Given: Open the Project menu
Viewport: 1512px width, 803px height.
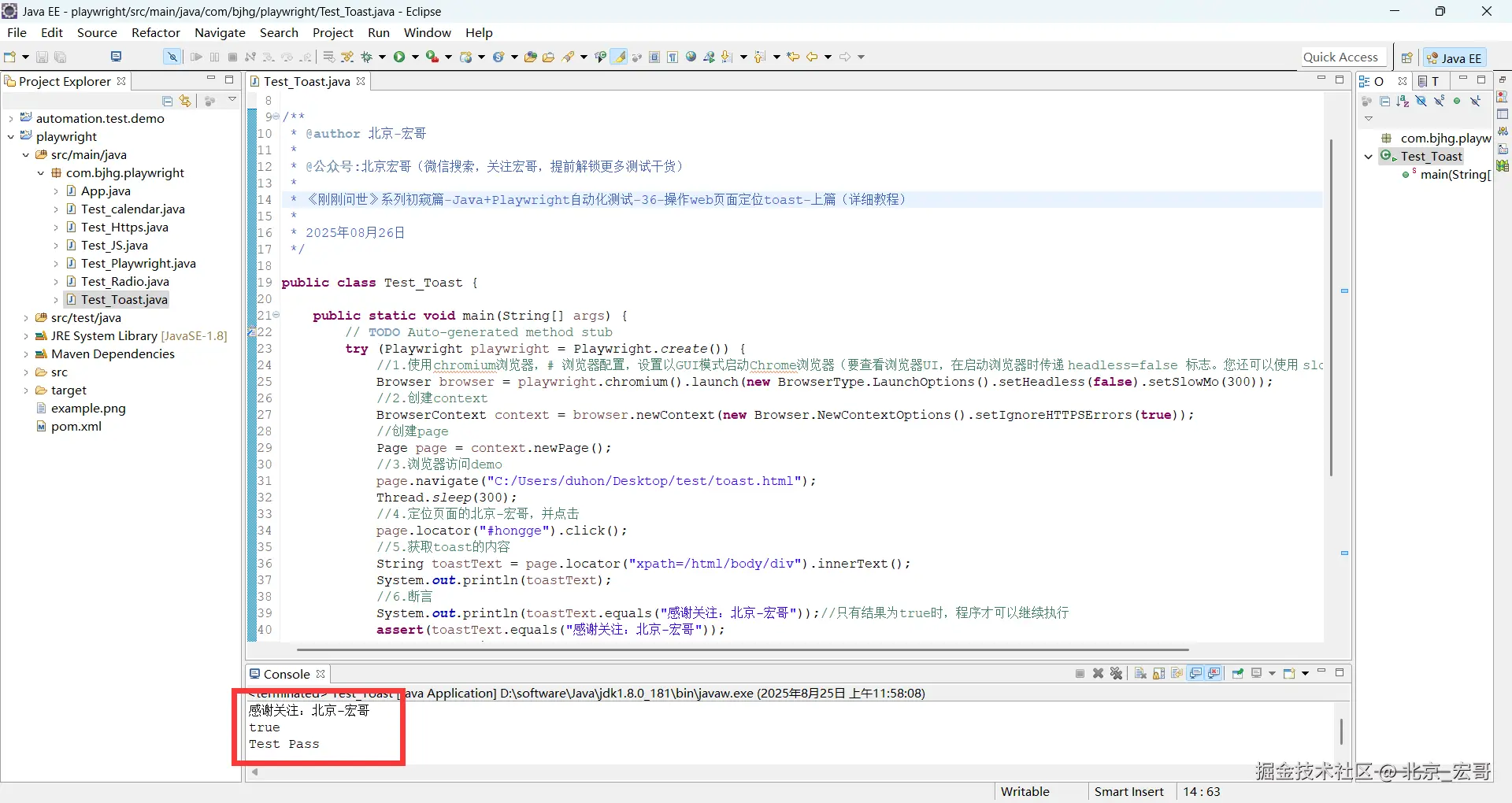Looking at the screenshot, I should click(333, 32).
